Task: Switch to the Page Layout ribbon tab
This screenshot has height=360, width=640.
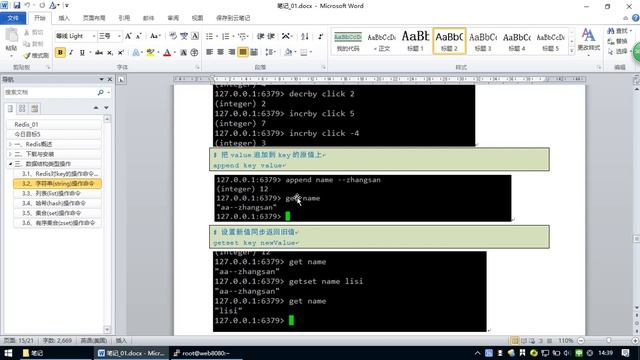Action: [94, 18]
